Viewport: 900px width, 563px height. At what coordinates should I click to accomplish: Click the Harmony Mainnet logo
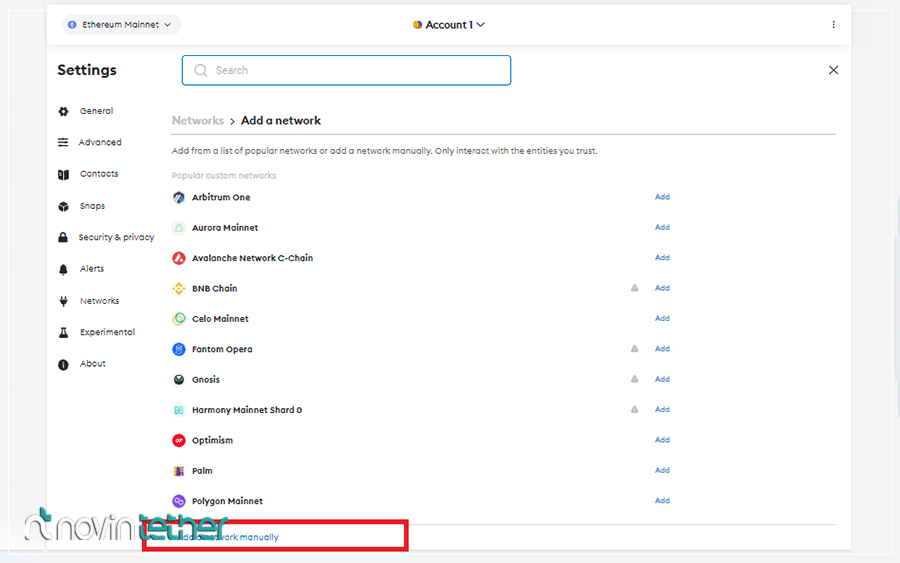tap(179, 410)
